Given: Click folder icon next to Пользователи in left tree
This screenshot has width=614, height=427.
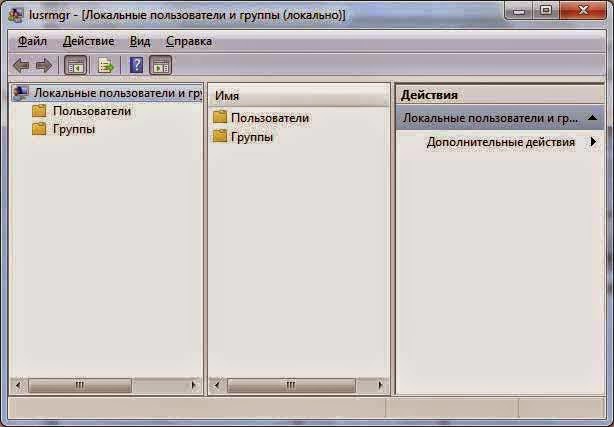Looking at the screenshot, I should pyautogui.click(x=39, y=111).
